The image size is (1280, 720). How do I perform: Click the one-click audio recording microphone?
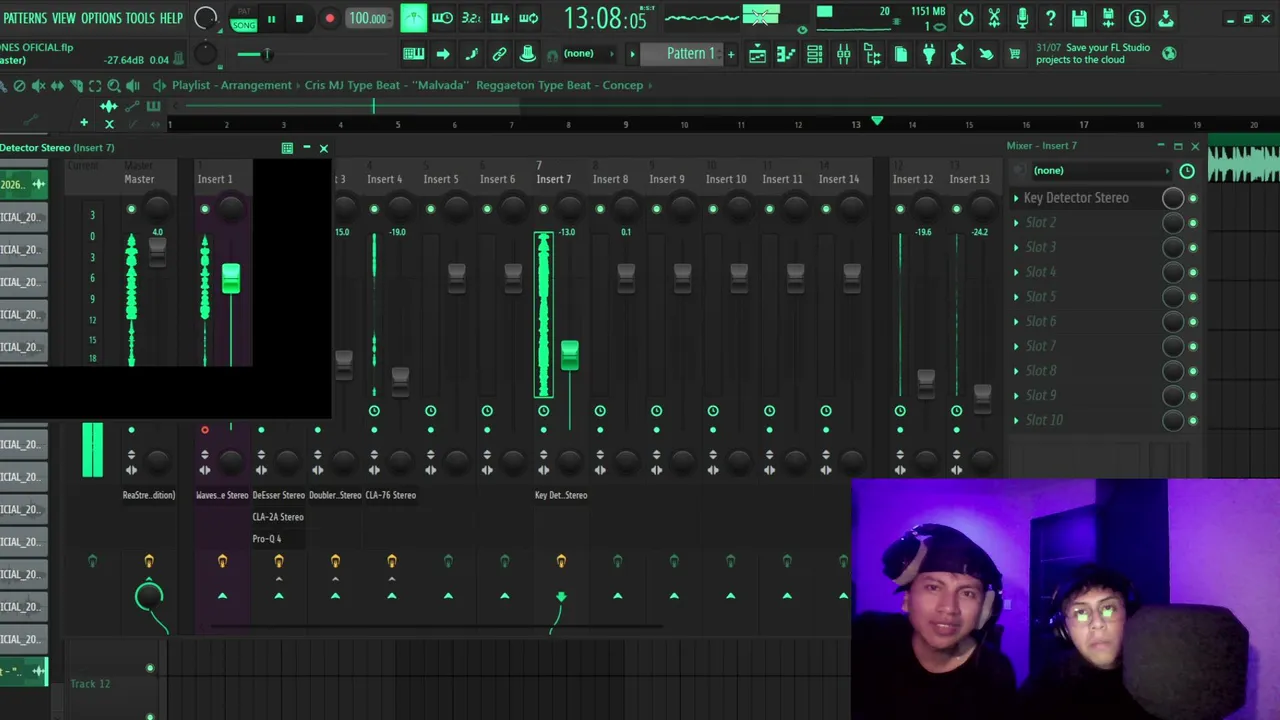tap(1022, 18)
